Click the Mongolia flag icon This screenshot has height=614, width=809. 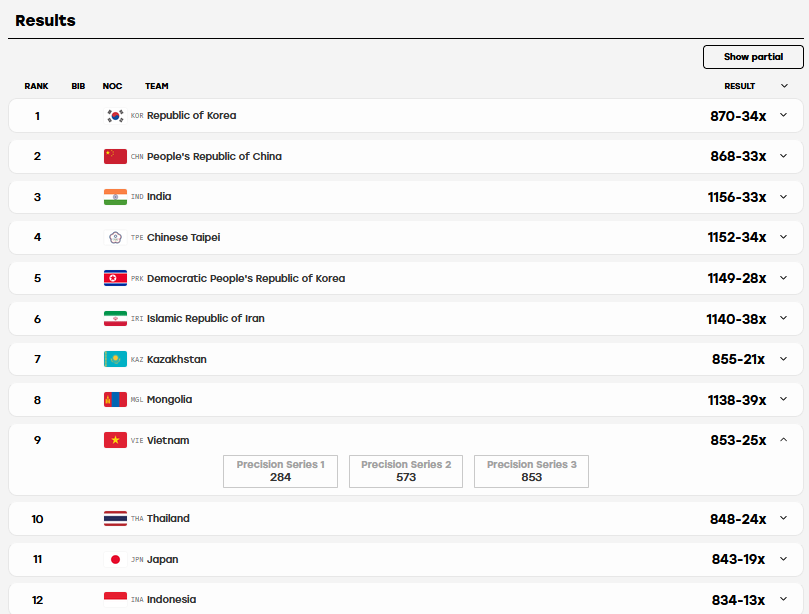pyautogui.click(x=115, y=399)
